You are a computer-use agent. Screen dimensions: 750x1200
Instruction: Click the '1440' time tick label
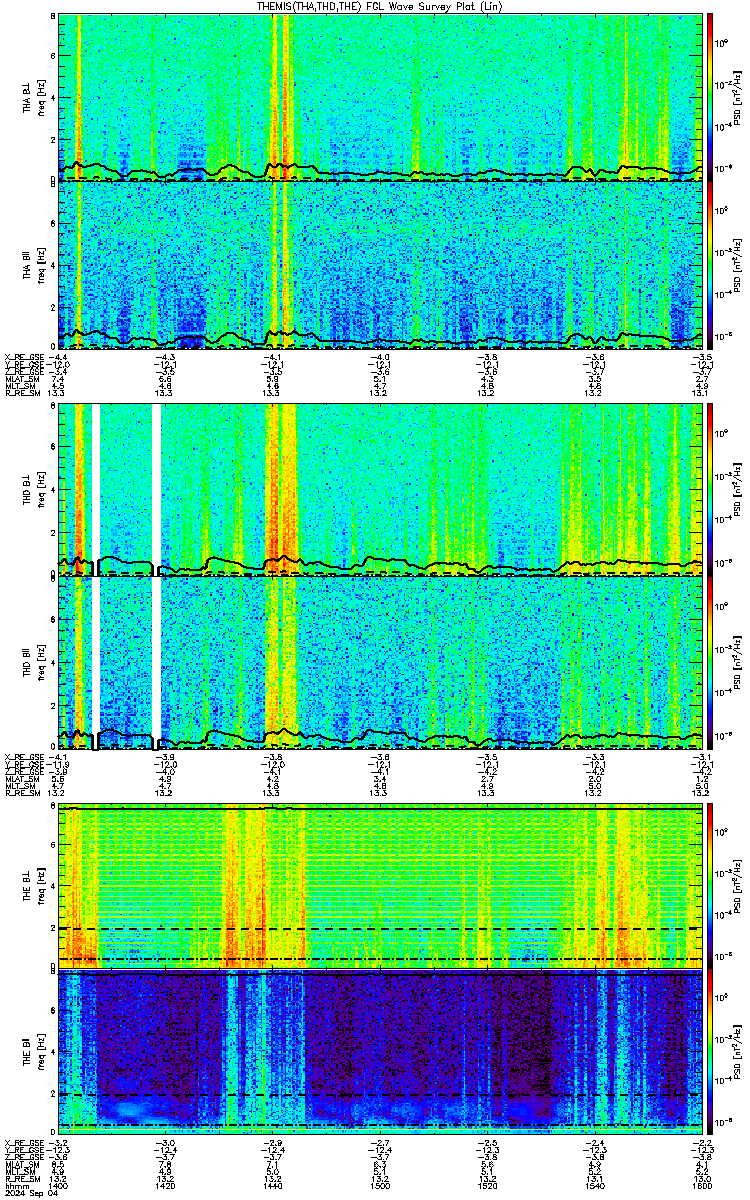coord(272,1184)
